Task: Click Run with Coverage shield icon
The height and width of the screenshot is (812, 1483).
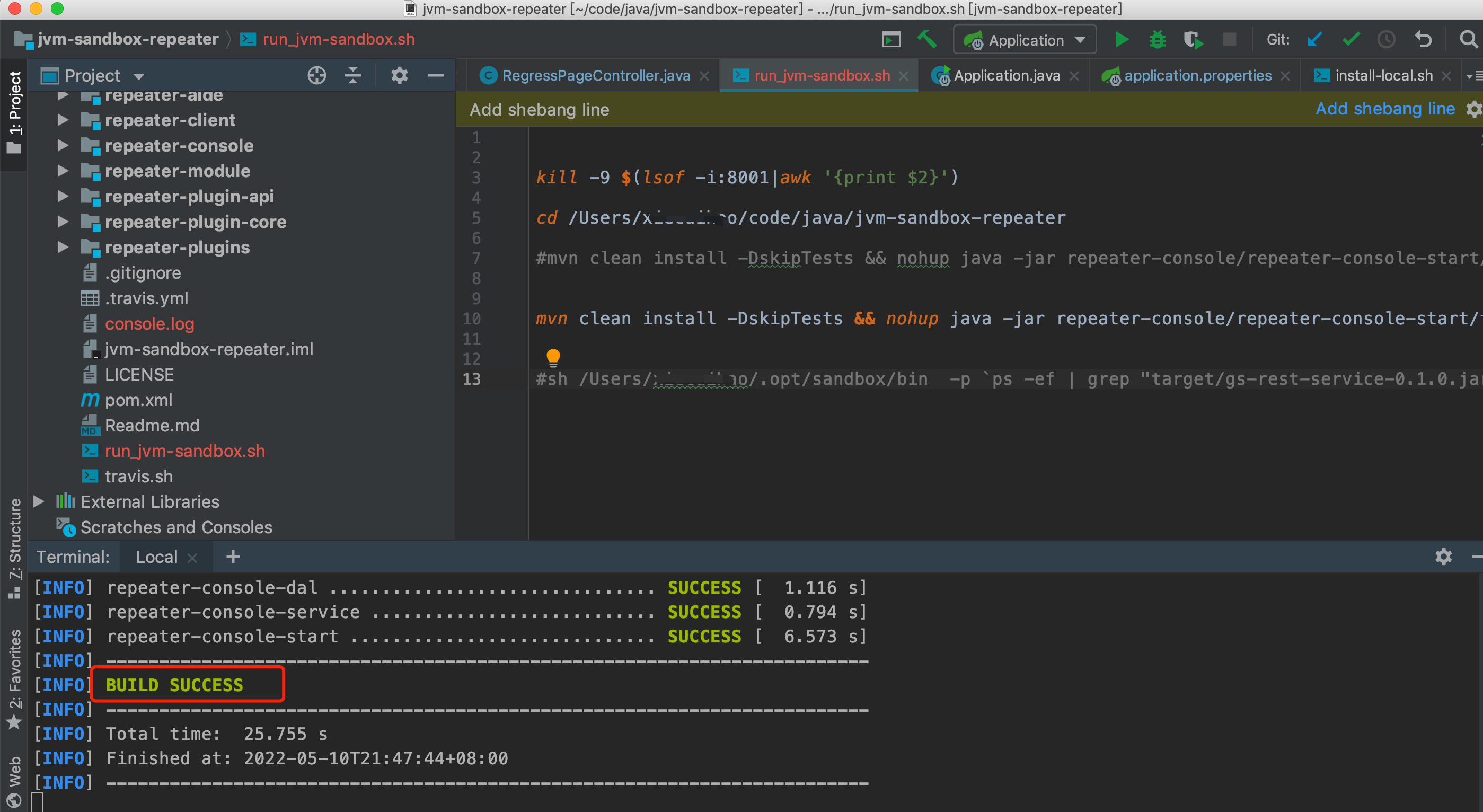Action: point(1194,40)
